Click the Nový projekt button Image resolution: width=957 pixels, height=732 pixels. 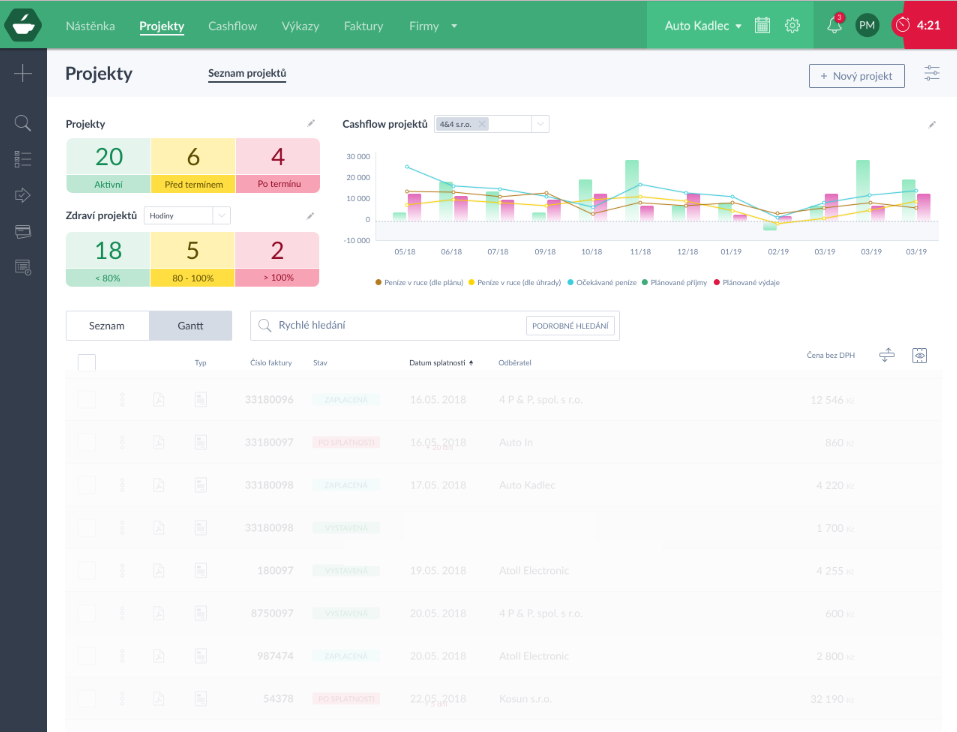pos(856,76)
